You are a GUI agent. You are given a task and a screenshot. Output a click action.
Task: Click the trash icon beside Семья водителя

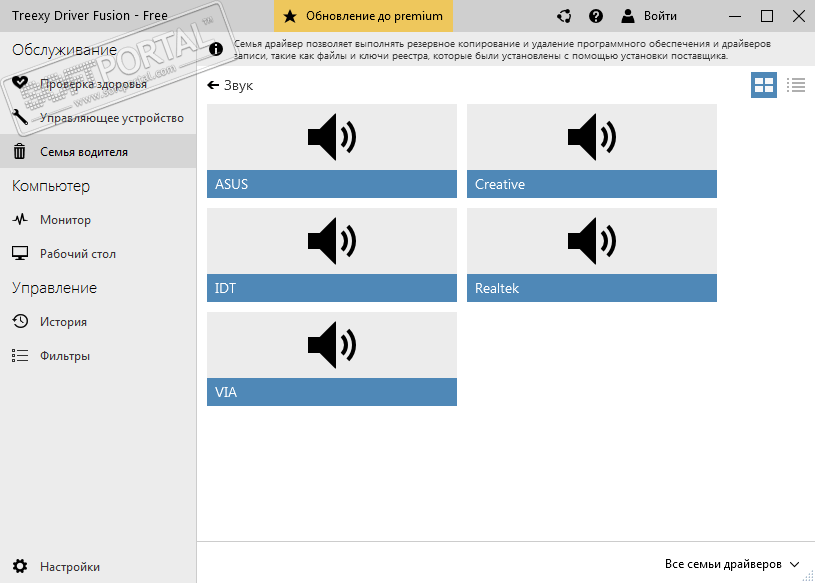point(20,151)
